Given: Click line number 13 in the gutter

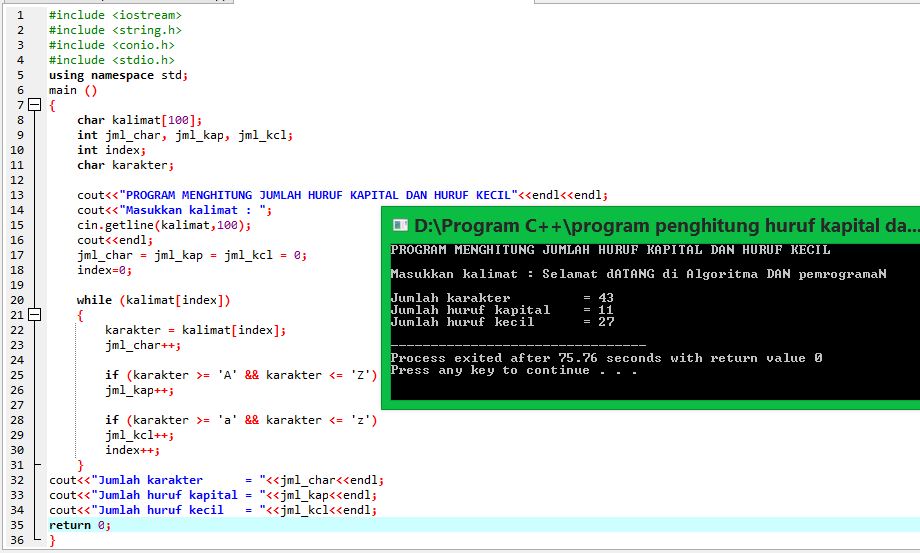Looking at the screenshot, I should (17, 195).
